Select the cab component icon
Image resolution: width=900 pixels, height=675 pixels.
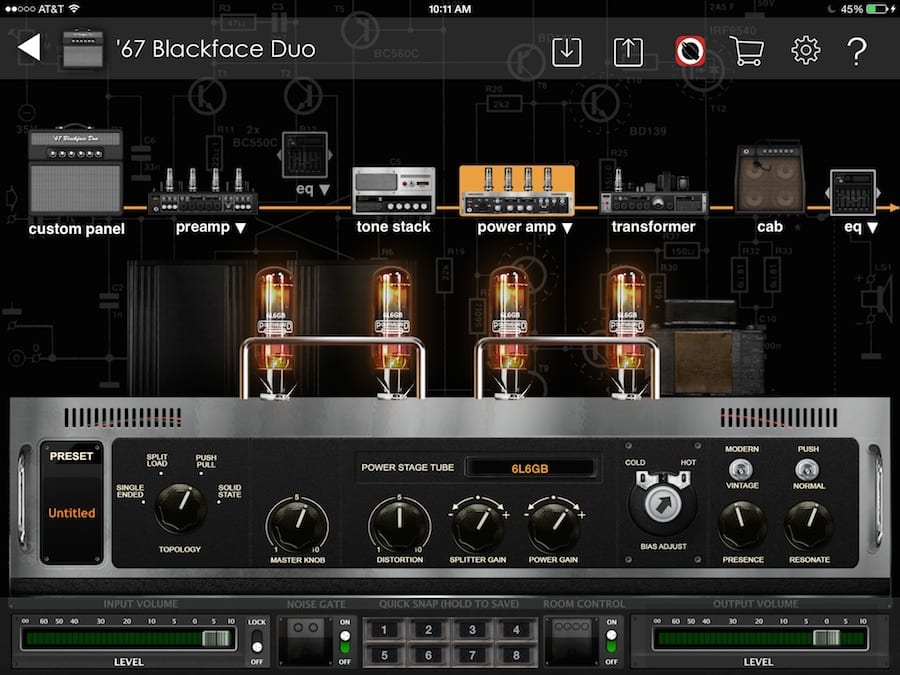(x=769, y=181)
